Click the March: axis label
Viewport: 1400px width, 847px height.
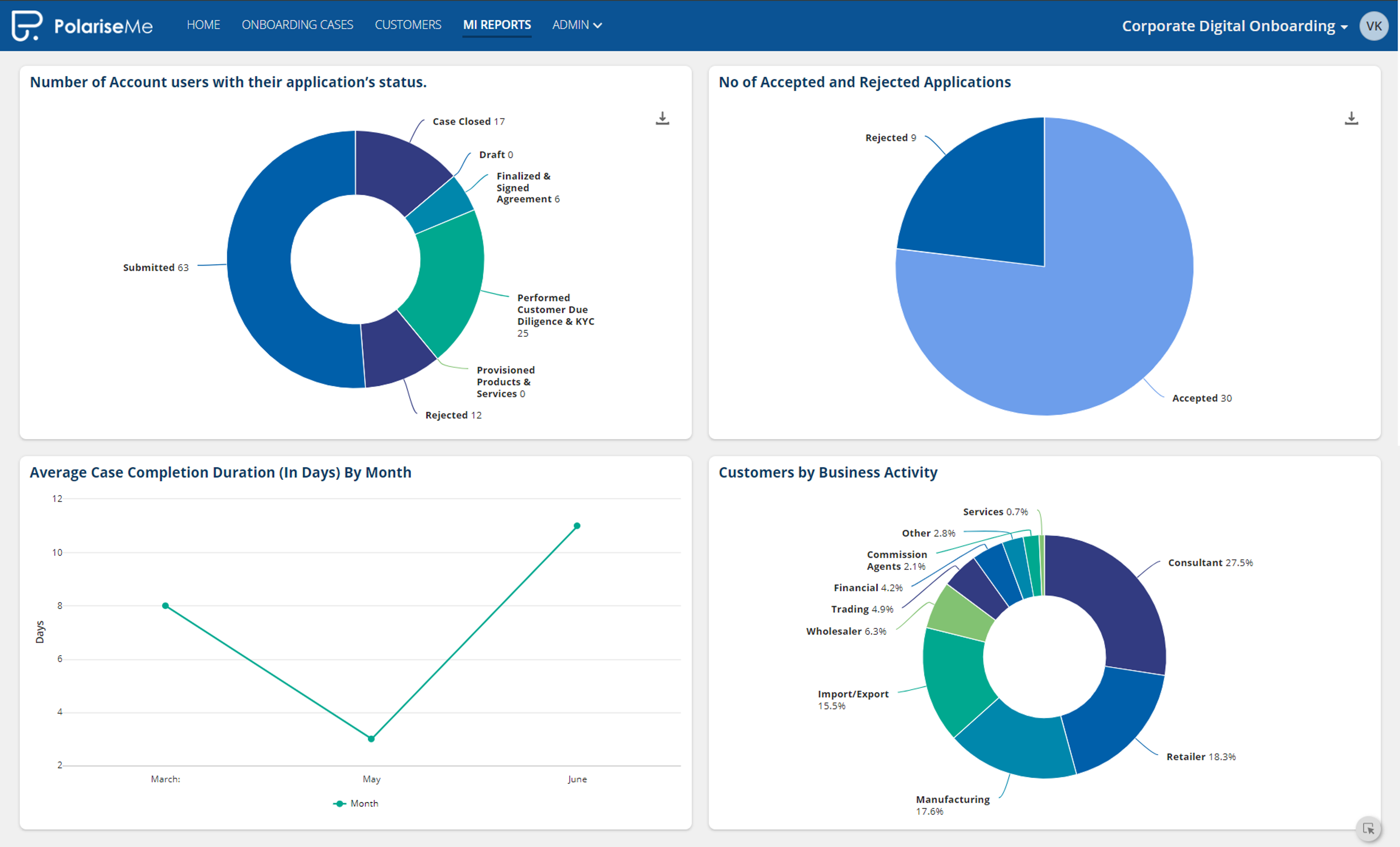click(166, 780)
